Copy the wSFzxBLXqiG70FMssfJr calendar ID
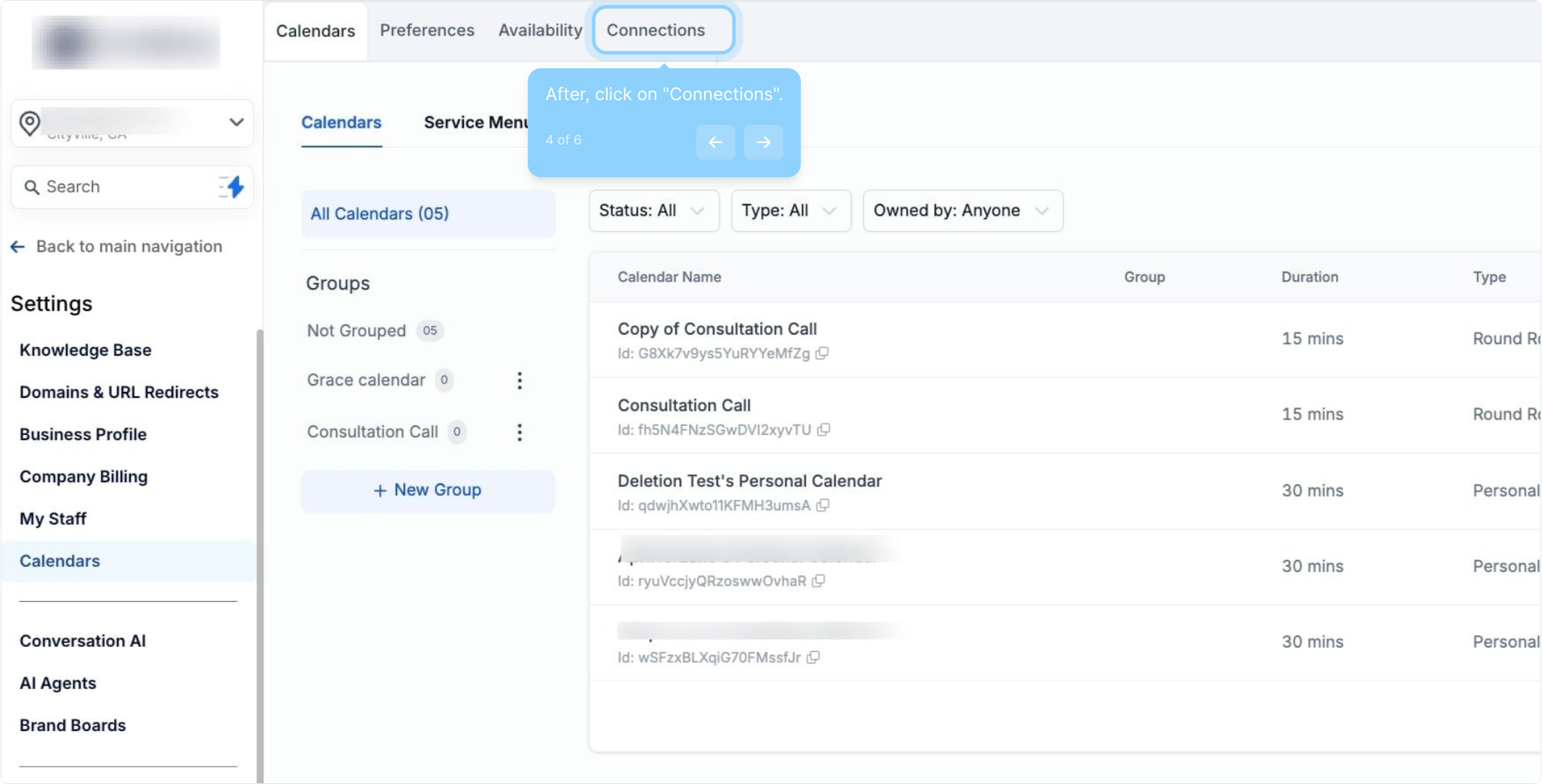The image size is (1542, 784). [813, 657]
